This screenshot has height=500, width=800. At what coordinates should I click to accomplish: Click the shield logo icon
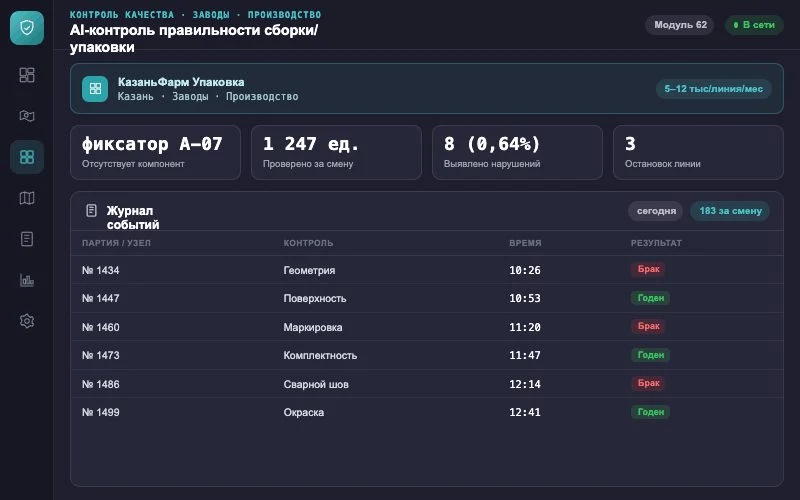point(27,28)
